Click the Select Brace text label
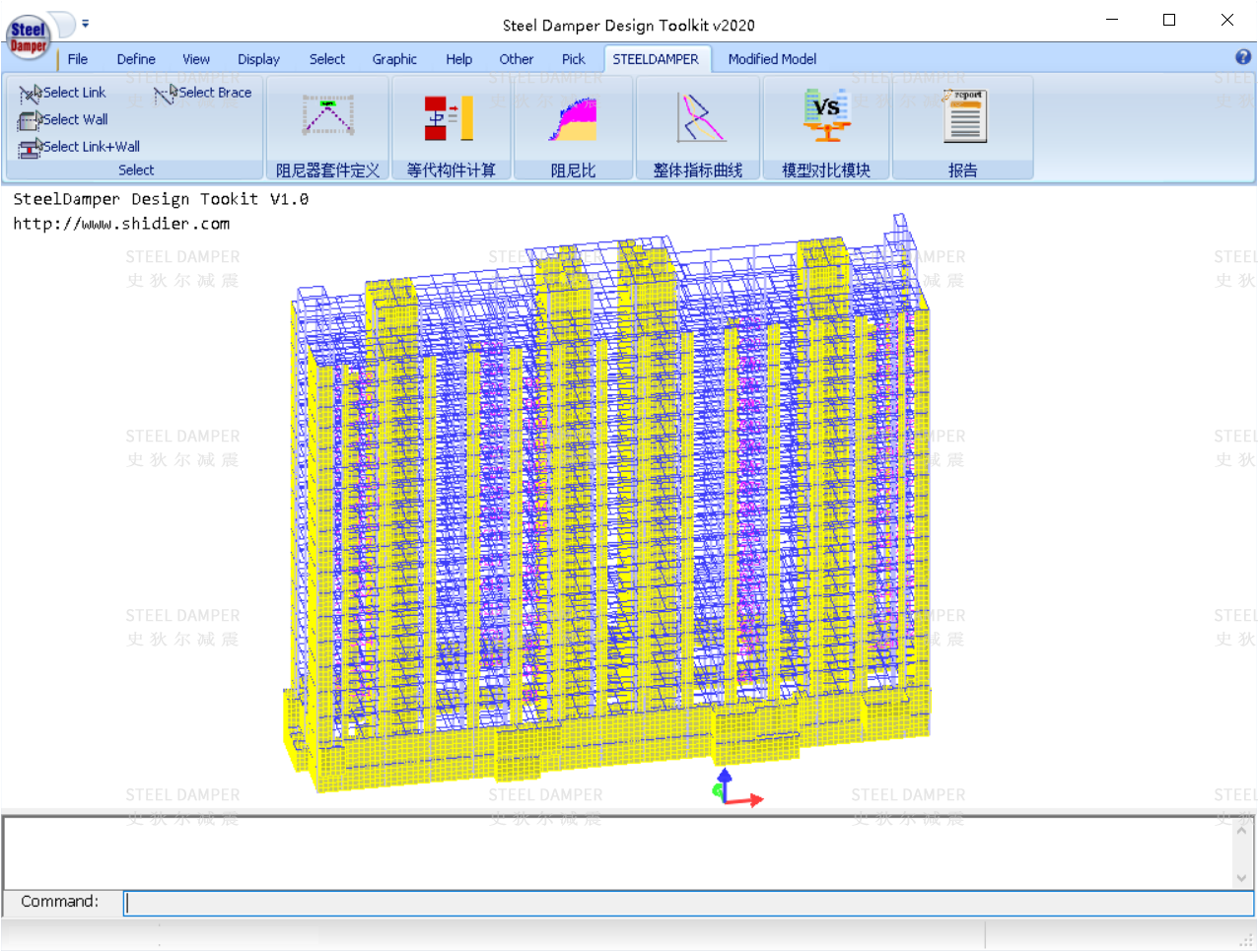This screenshot has height=952, width=1258. [215, 93]
